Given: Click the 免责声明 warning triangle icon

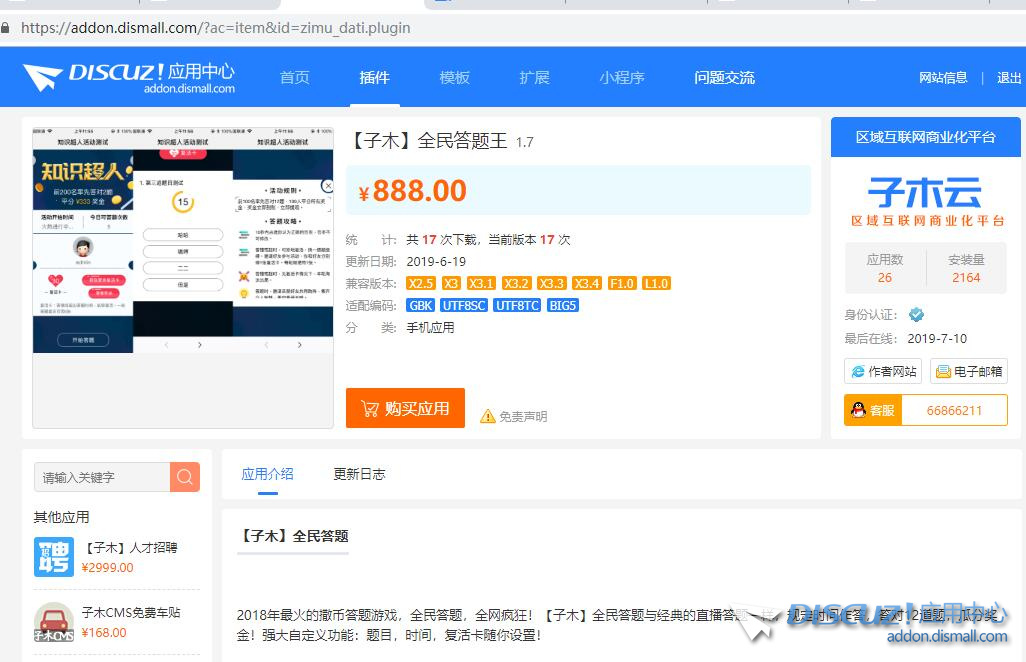Looking at the screenshot, I should pyautogui.click(x=487, y=416).
